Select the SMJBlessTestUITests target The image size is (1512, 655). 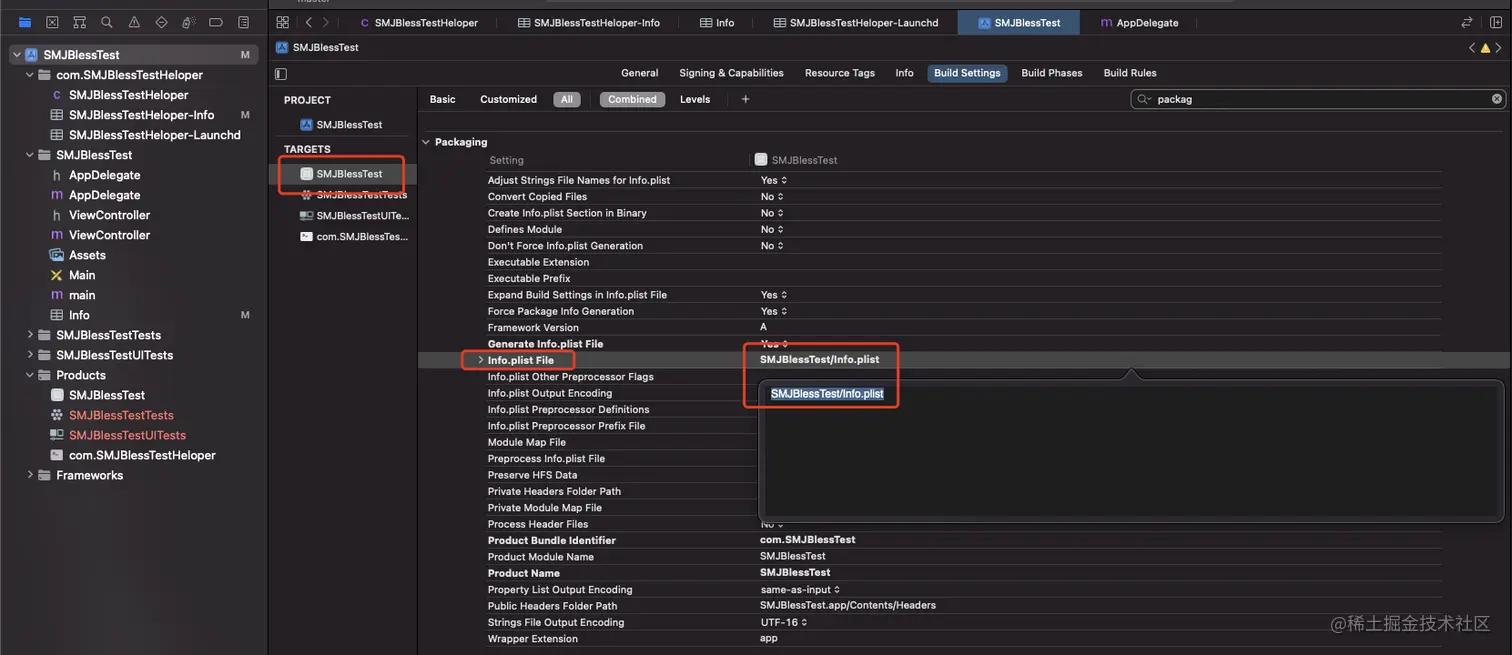[x=354, y=215]
